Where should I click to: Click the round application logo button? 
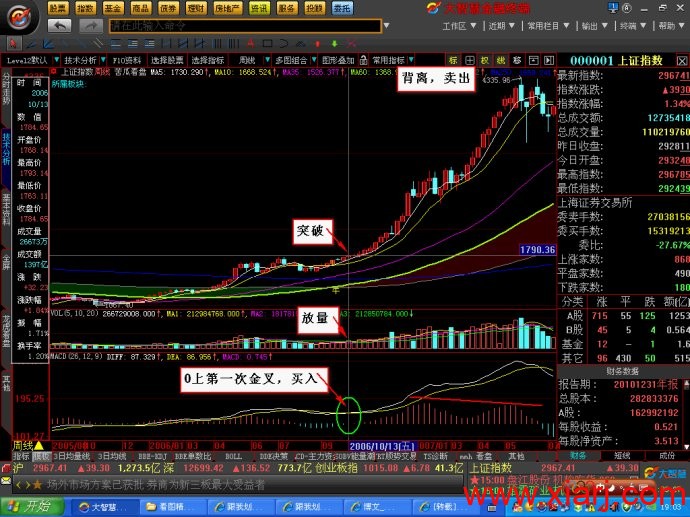click(x=19, y=18)
